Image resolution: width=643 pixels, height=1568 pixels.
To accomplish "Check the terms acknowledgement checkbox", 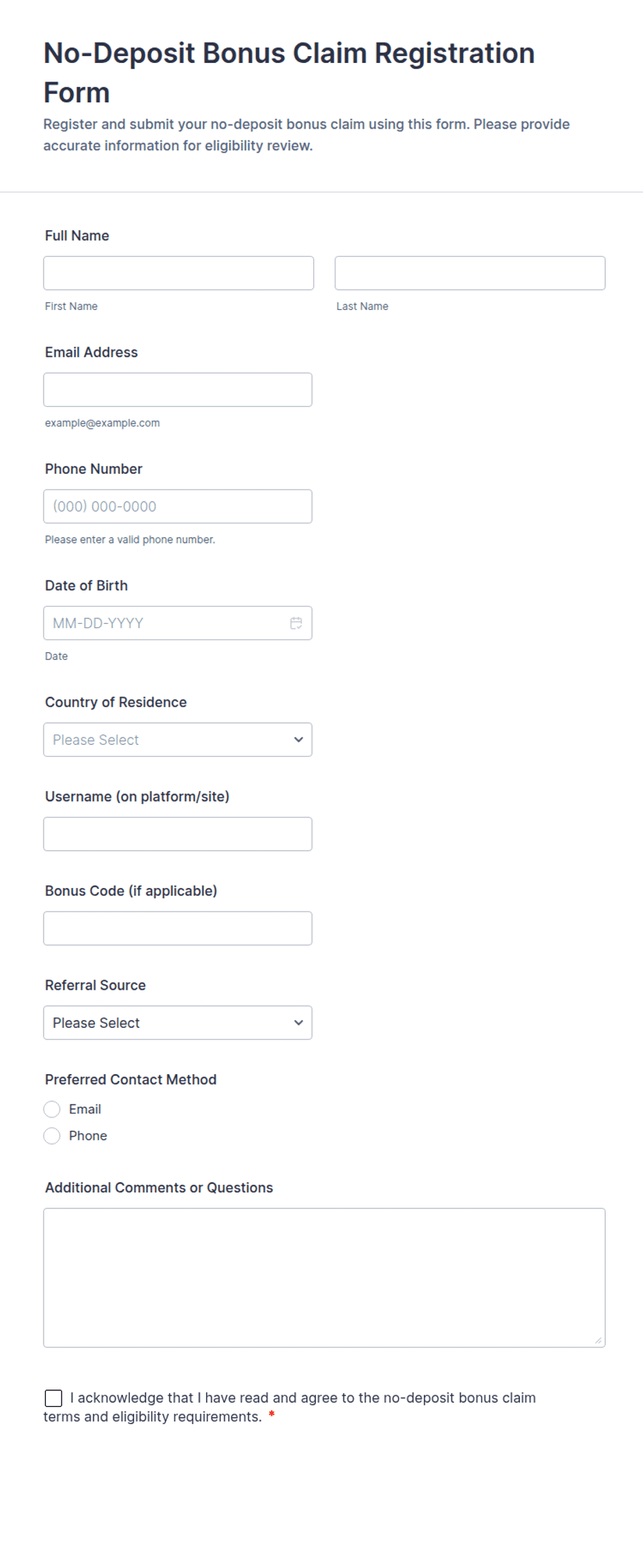I will click(x=53, y=1398).
